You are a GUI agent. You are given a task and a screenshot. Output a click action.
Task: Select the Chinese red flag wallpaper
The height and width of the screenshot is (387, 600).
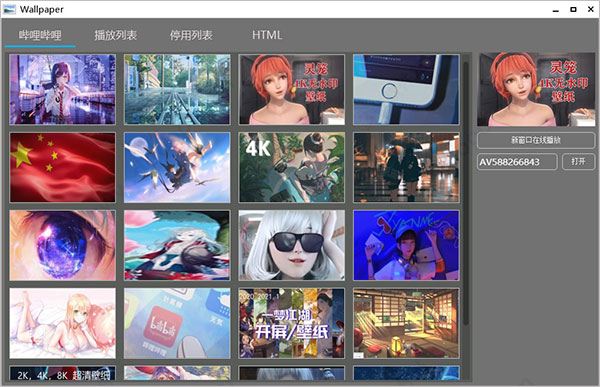click(62, 167)
